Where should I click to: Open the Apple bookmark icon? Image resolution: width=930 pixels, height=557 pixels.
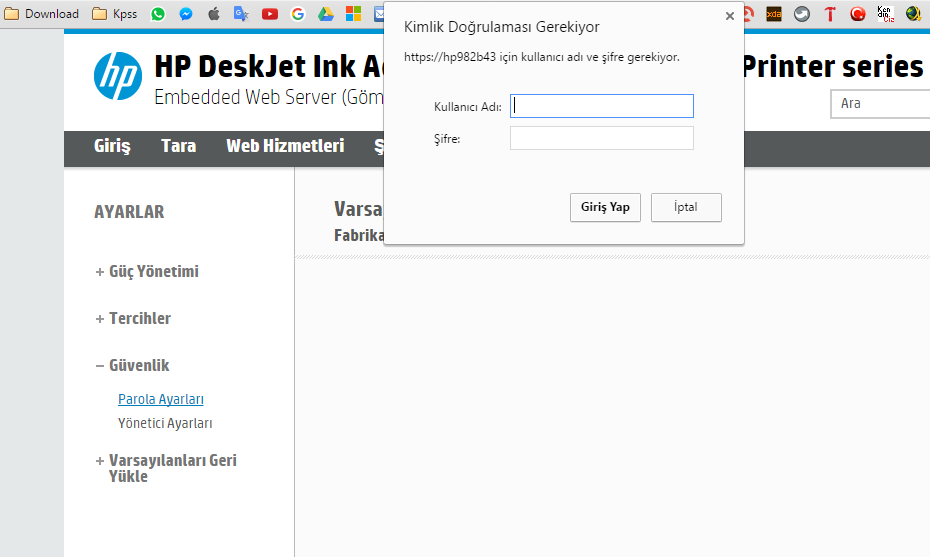tap(214, 14)
